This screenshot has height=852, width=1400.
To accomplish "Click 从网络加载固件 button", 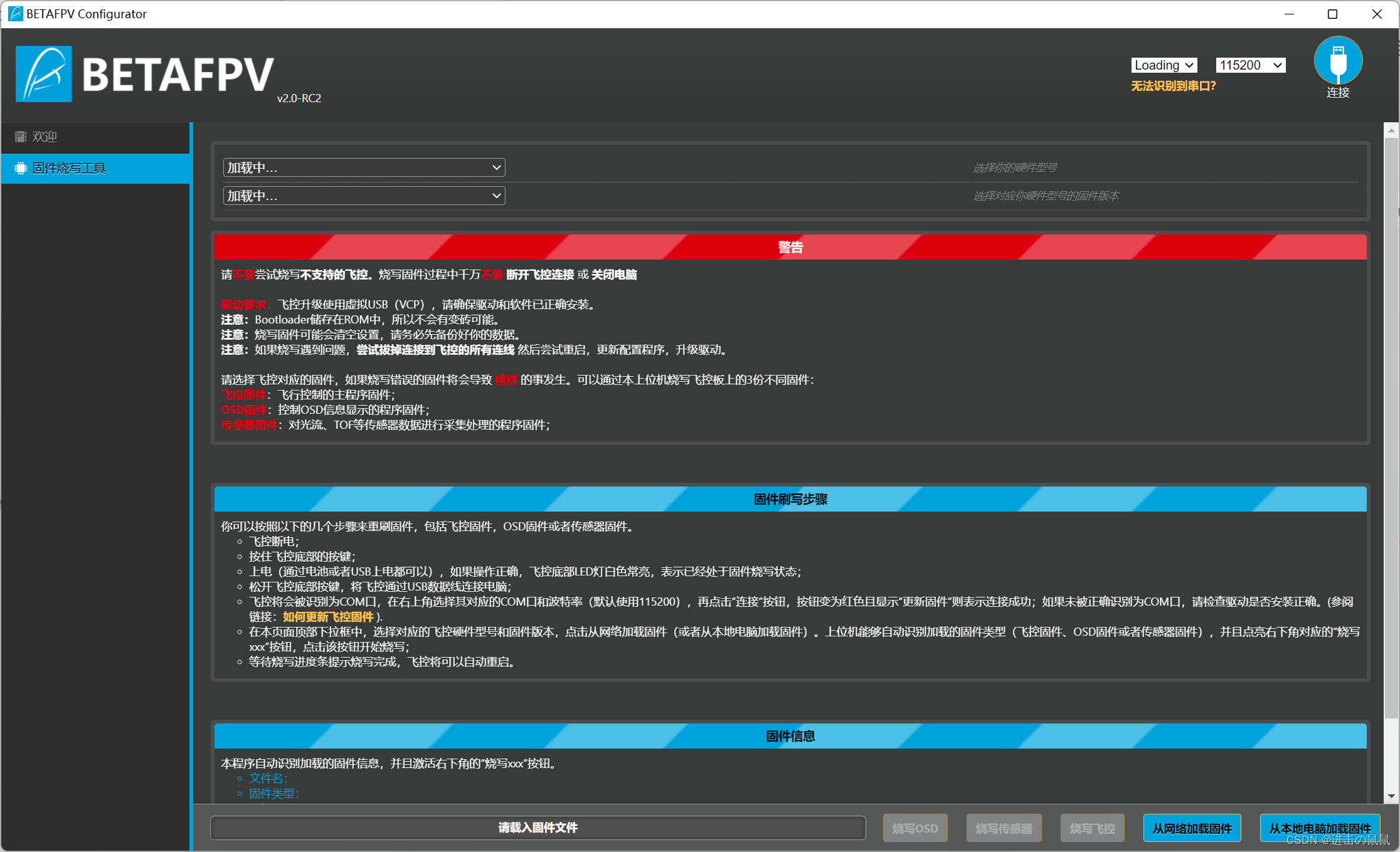I will [1192, 828].
